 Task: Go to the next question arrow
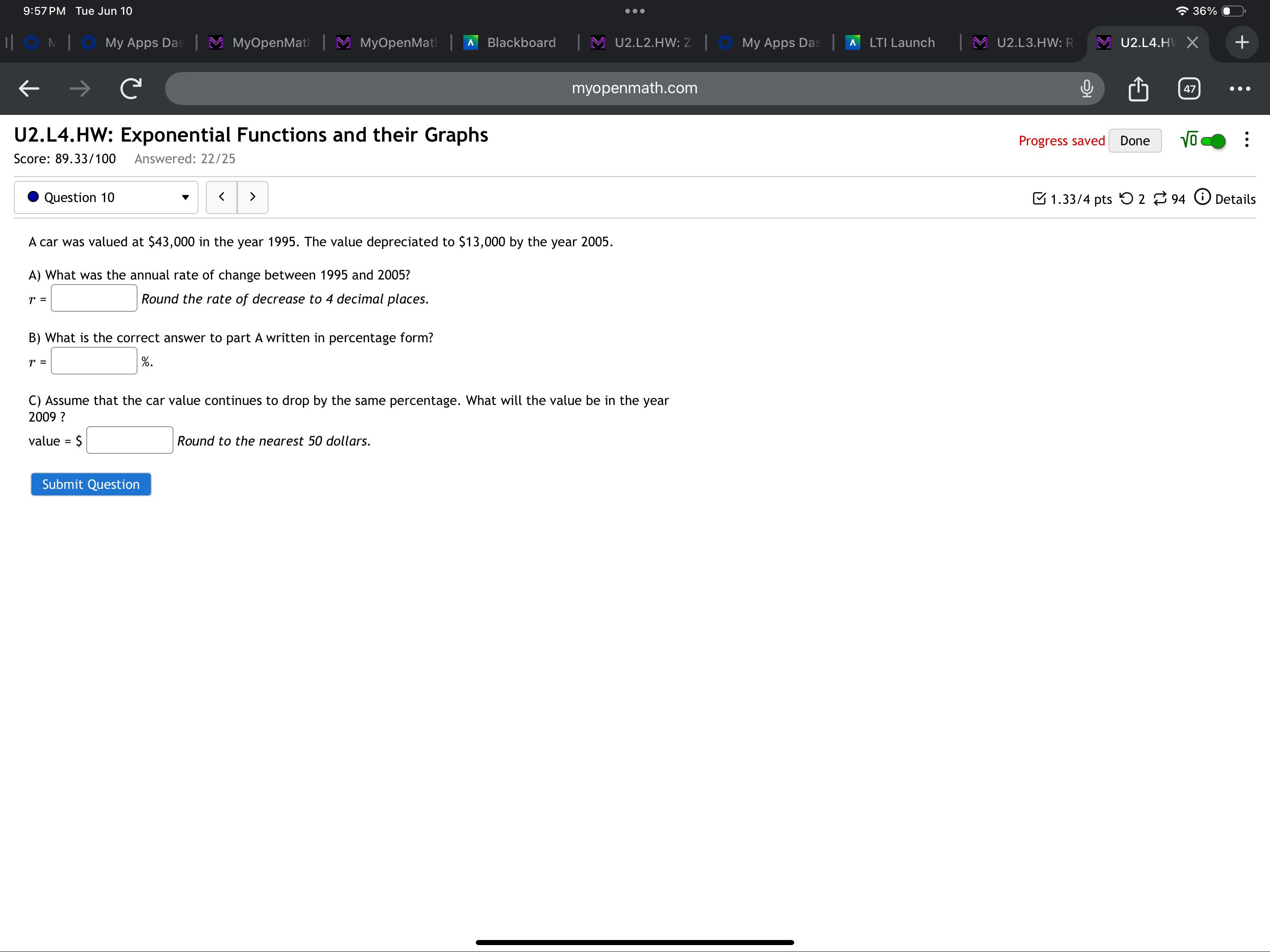252,197
